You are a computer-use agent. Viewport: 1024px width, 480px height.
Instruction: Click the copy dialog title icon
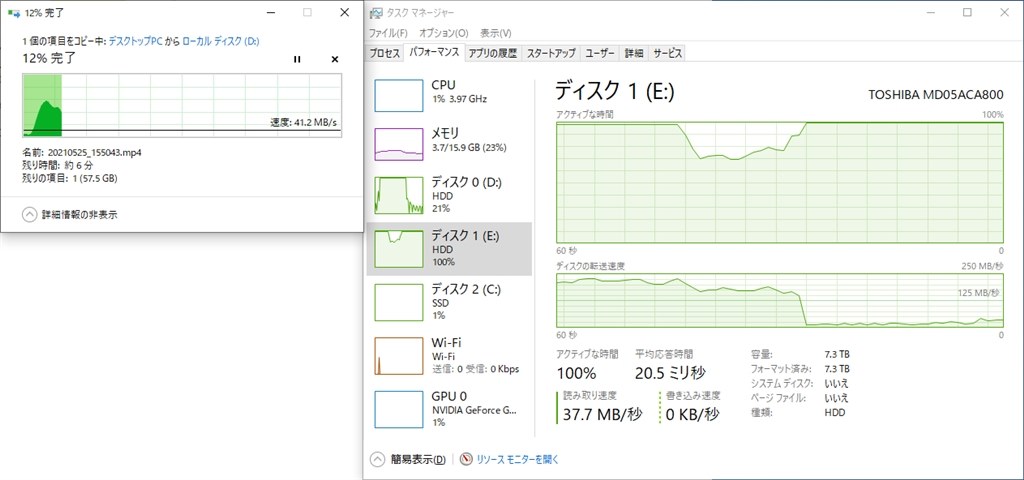pyautogui.click(x=14, y=12)
